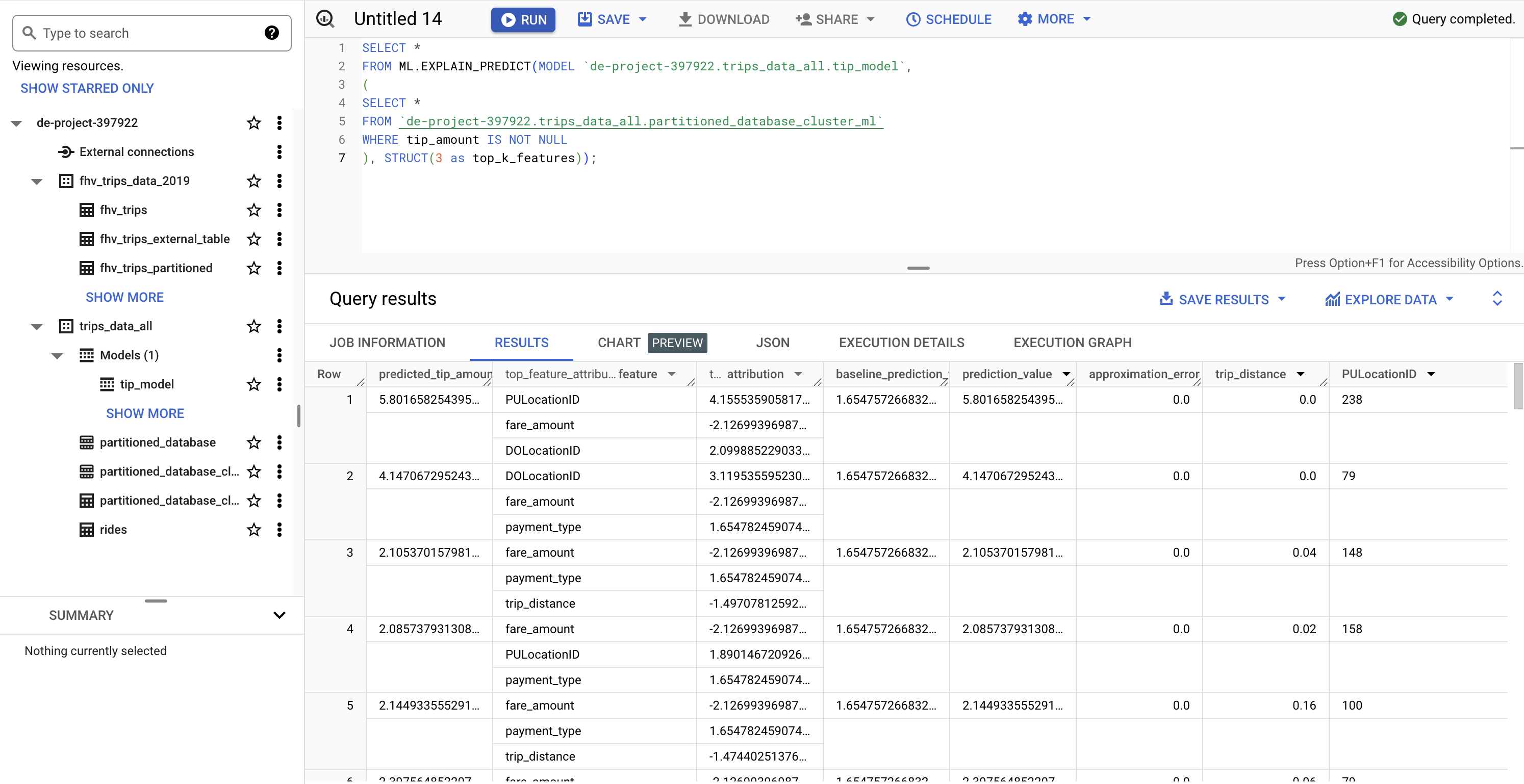Open actions menu for fhv_trips_external_table
The image size is (1524, 784).
click(279, 239)
